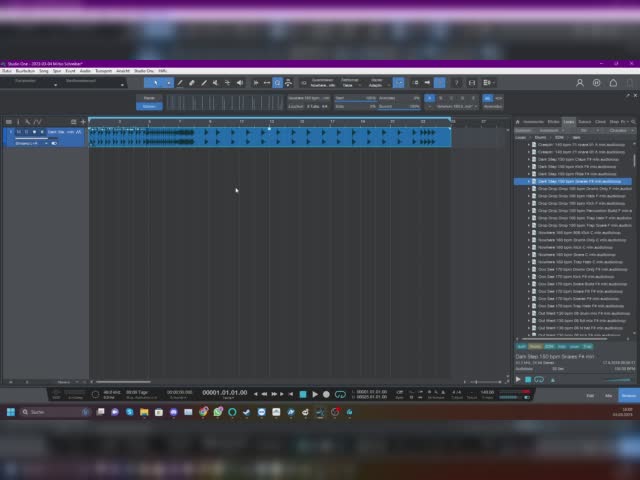The width and height of the screenshot is (640, 480).
Task: Adjust the browser preview volume slider
Action: (618, 380)
